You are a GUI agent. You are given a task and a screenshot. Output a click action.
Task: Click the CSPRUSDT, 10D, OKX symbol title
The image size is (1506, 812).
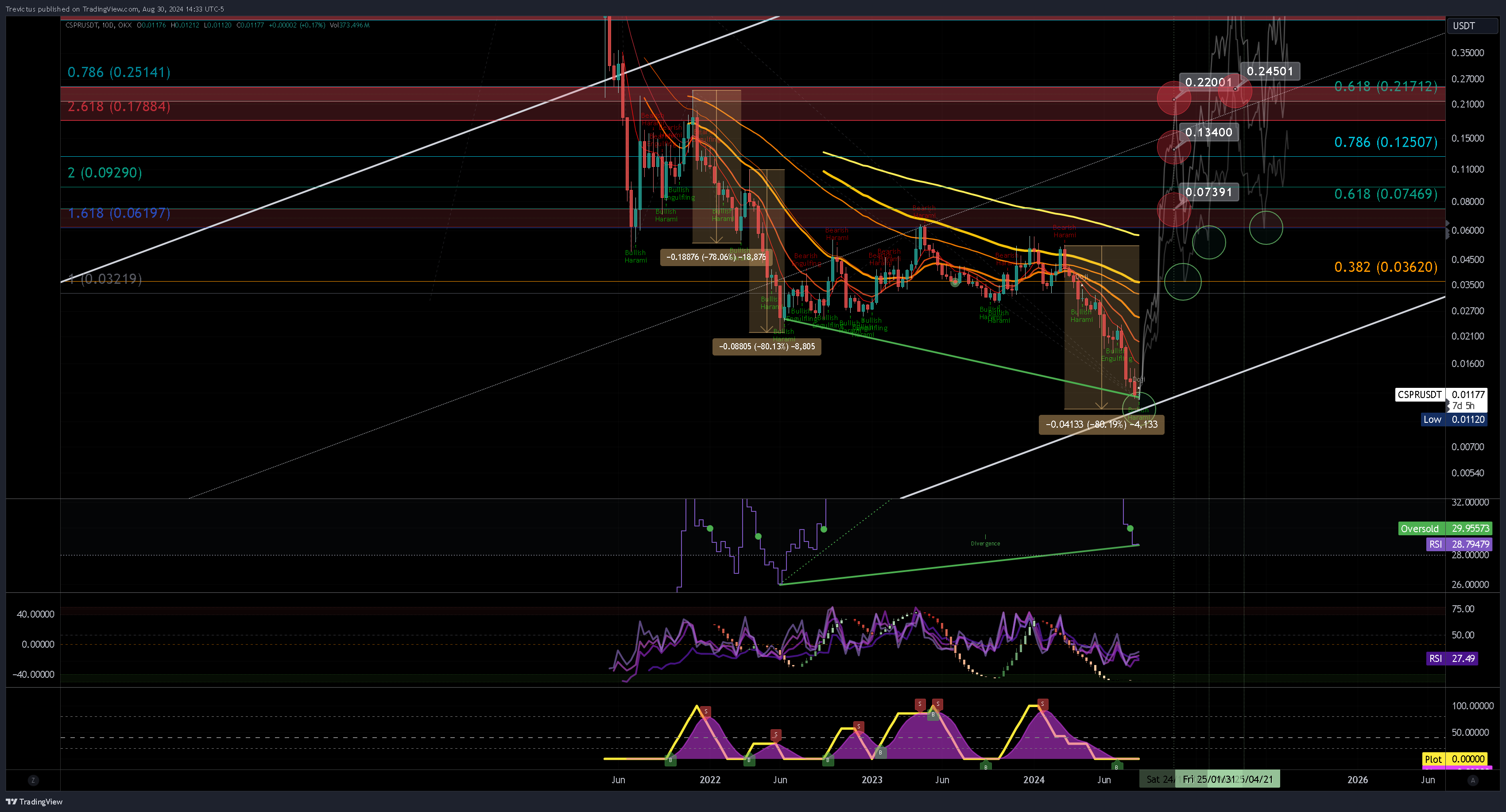(x=98, y=25)
